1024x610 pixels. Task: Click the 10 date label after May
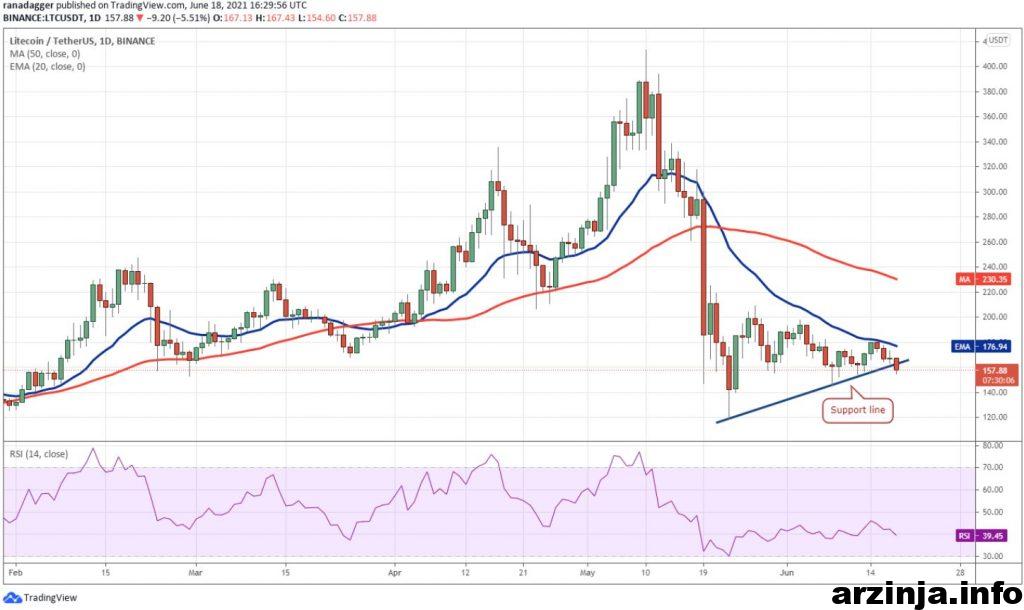(645, 573)
